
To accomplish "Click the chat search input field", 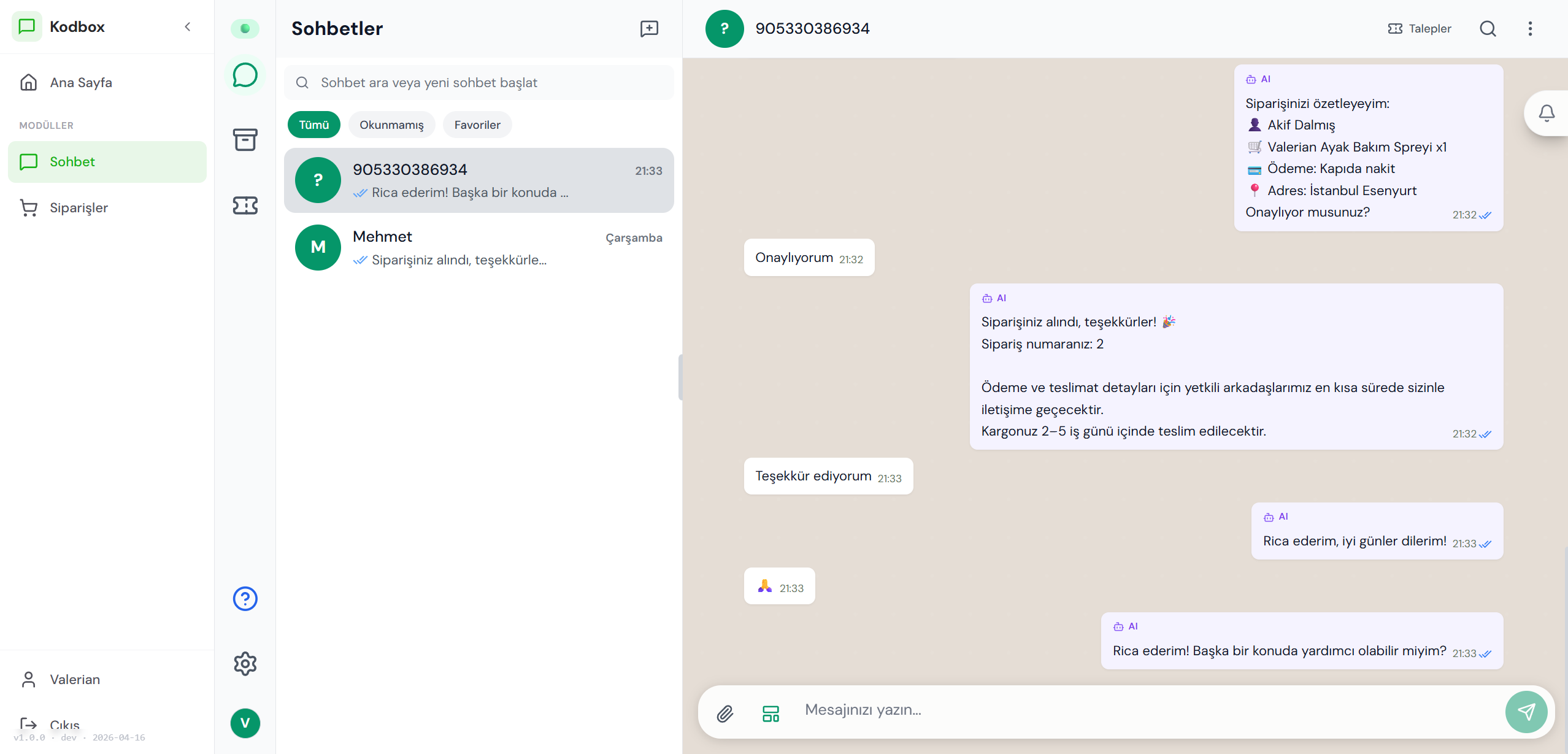I will [478, 82].
